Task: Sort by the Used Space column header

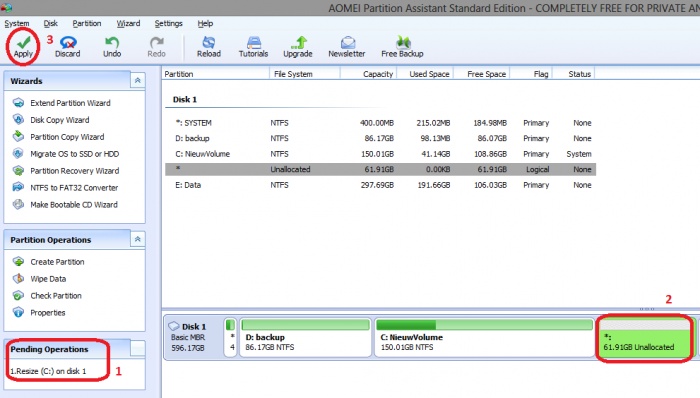Action: click(425, 74)
